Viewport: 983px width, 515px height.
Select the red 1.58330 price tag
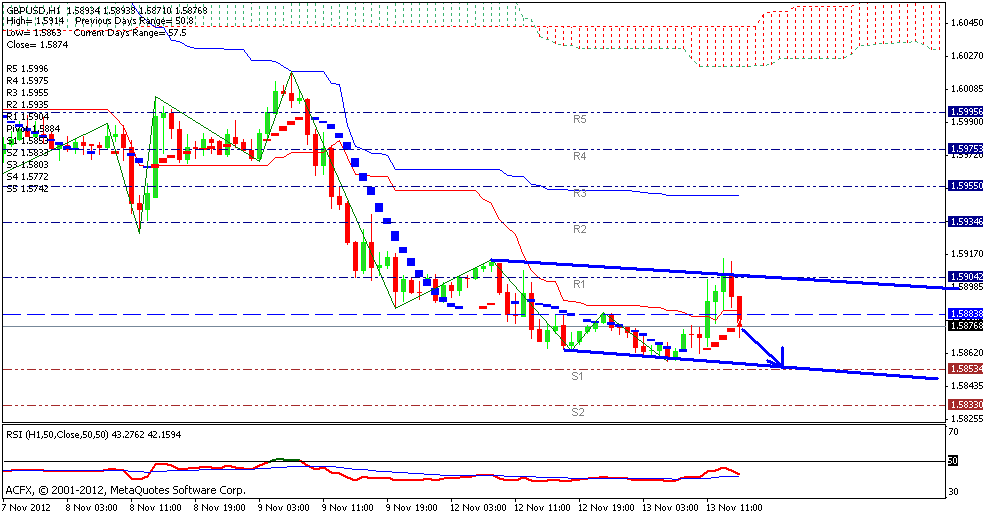click(964, 404)
